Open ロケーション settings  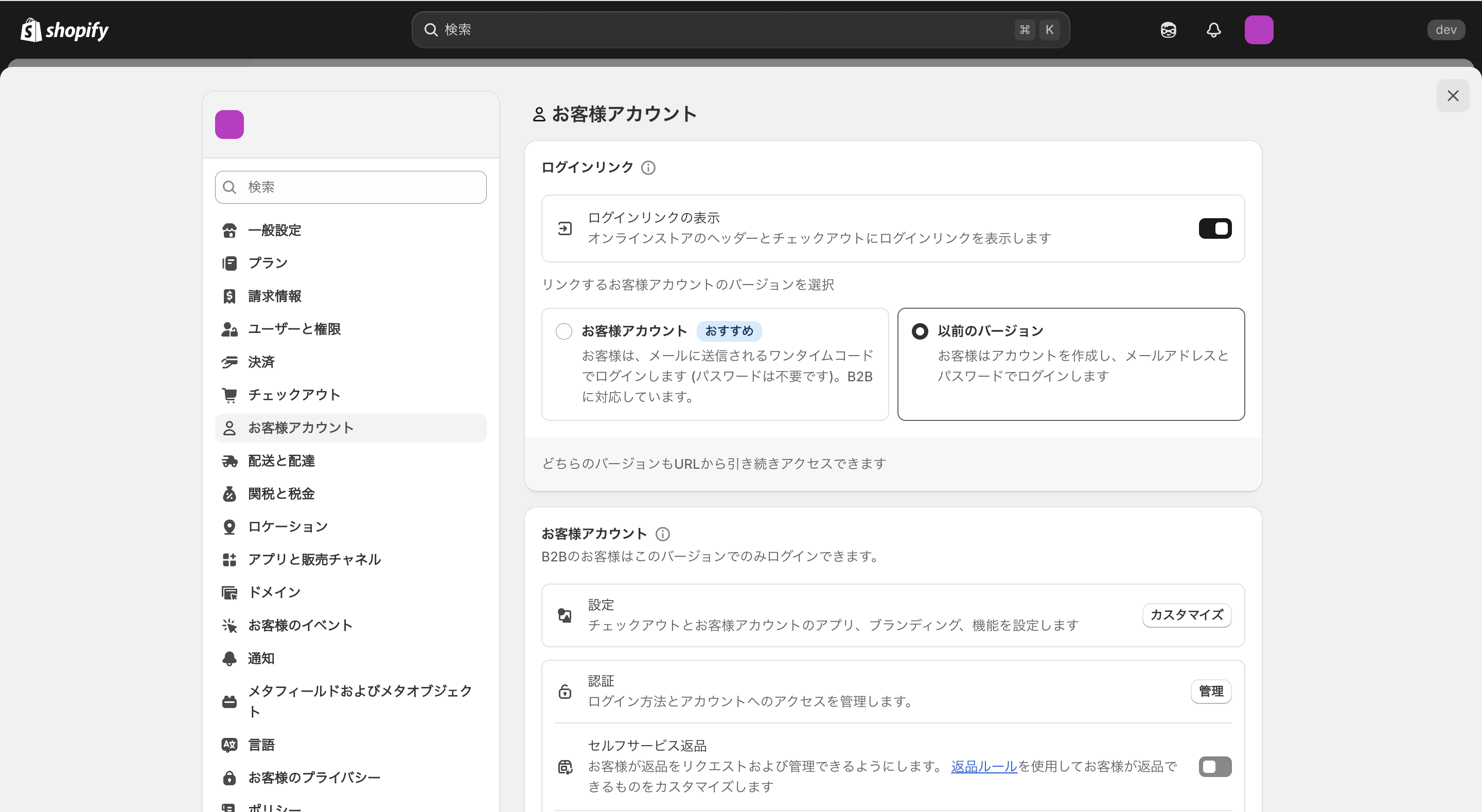point(350,526)
